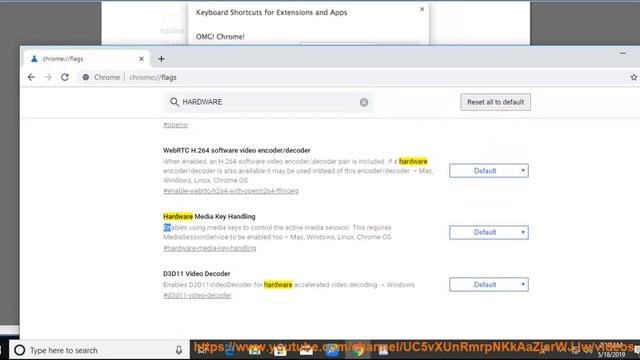Click the Cortana circle on the taskbar
Image resolution: width=640 pixels, height=360 pixels.
coord(20,350)
